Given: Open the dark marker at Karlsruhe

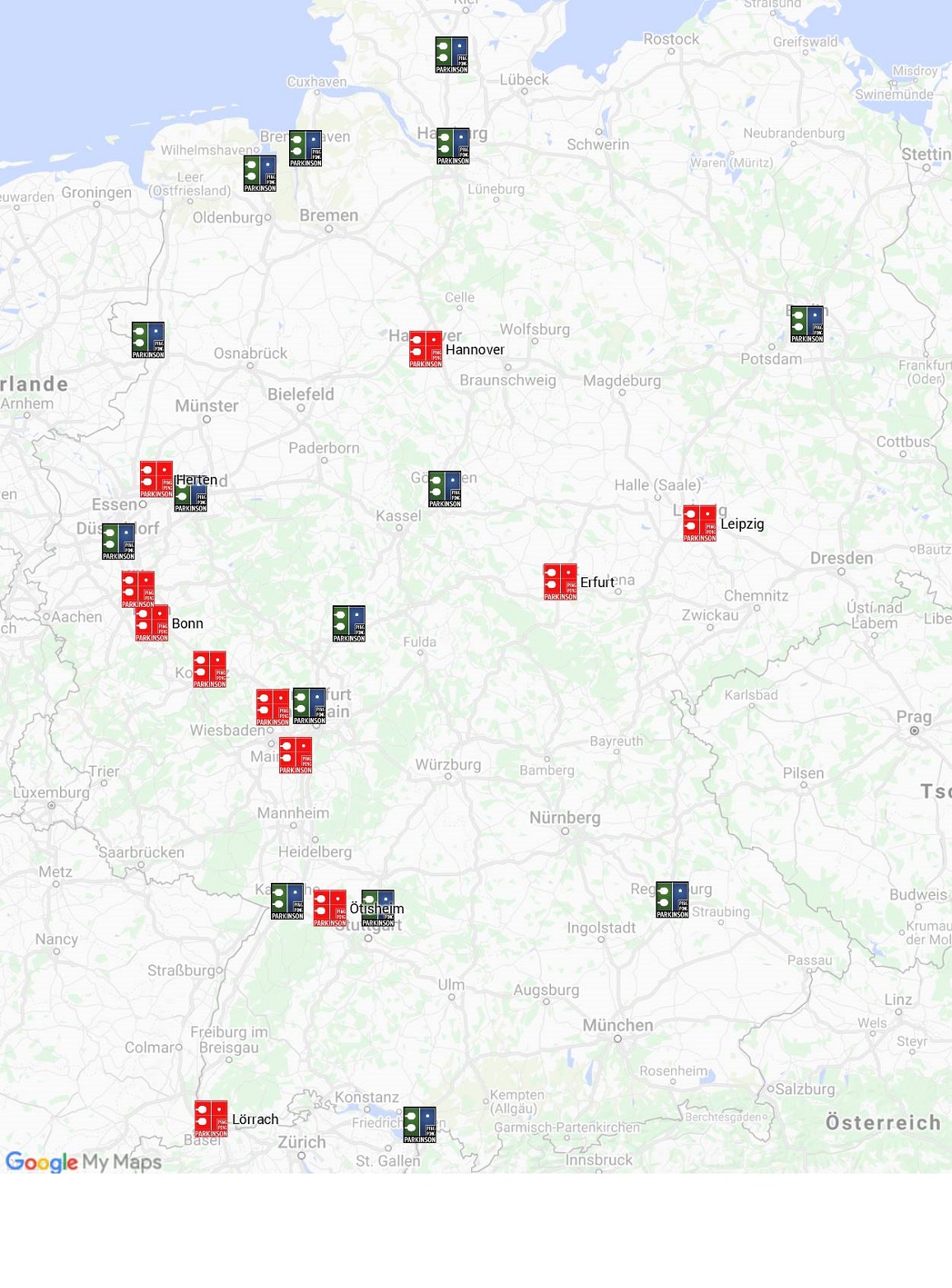Looking at the screenshot, I should click(287, 902).
